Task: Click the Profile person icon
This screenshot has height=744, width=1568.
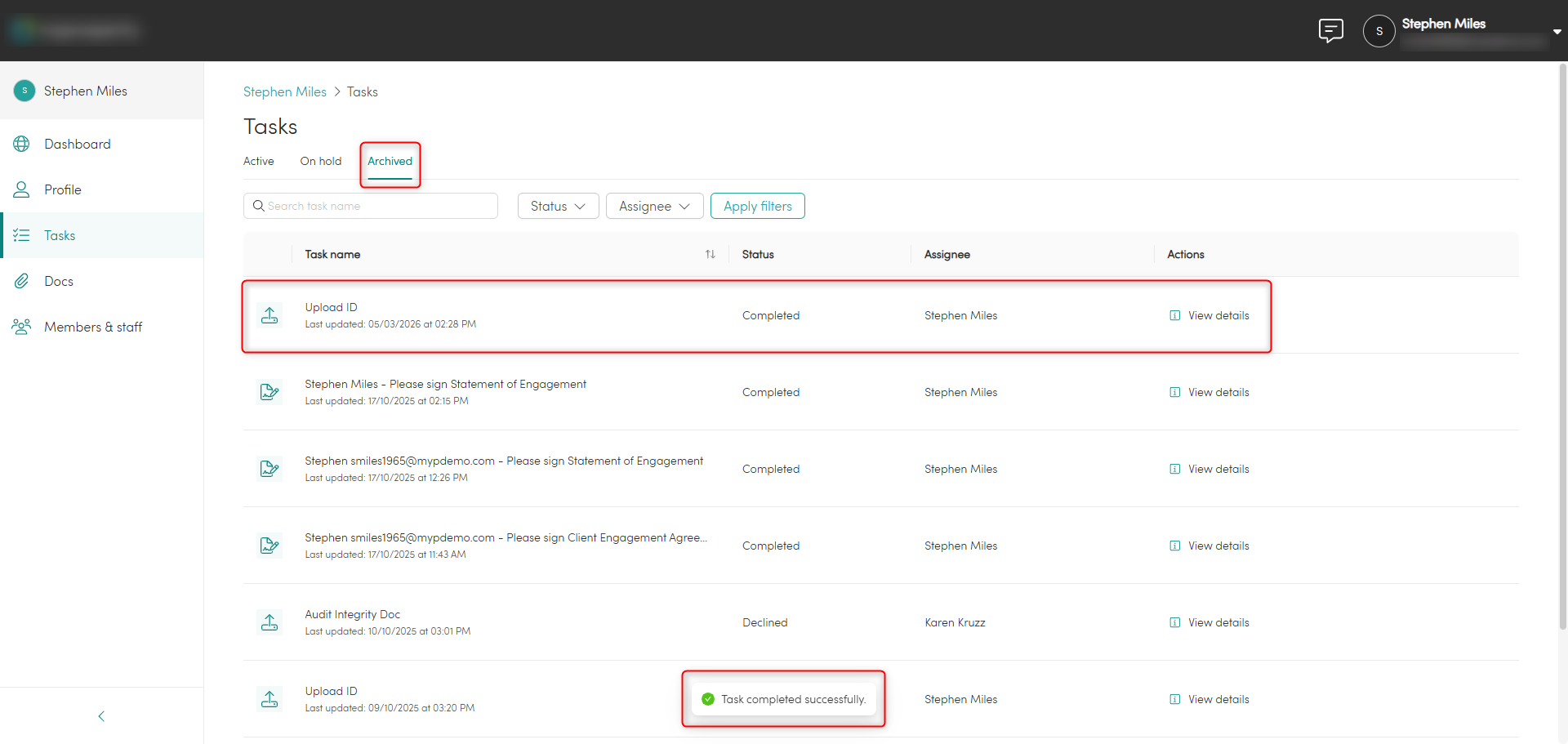Action: (x=22, y=189)
